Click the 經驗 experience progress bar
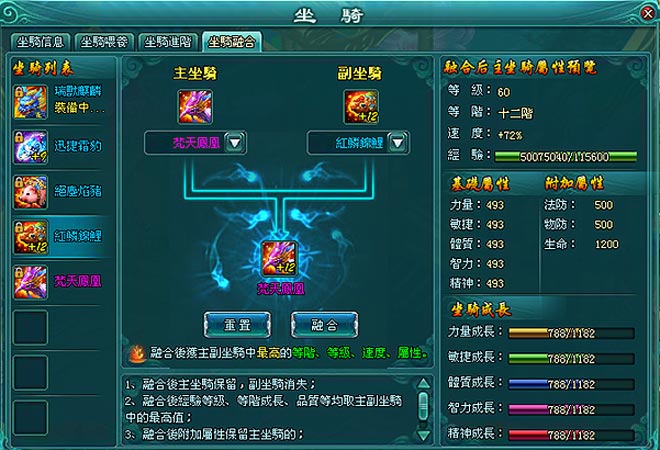 tap(565, 157)
